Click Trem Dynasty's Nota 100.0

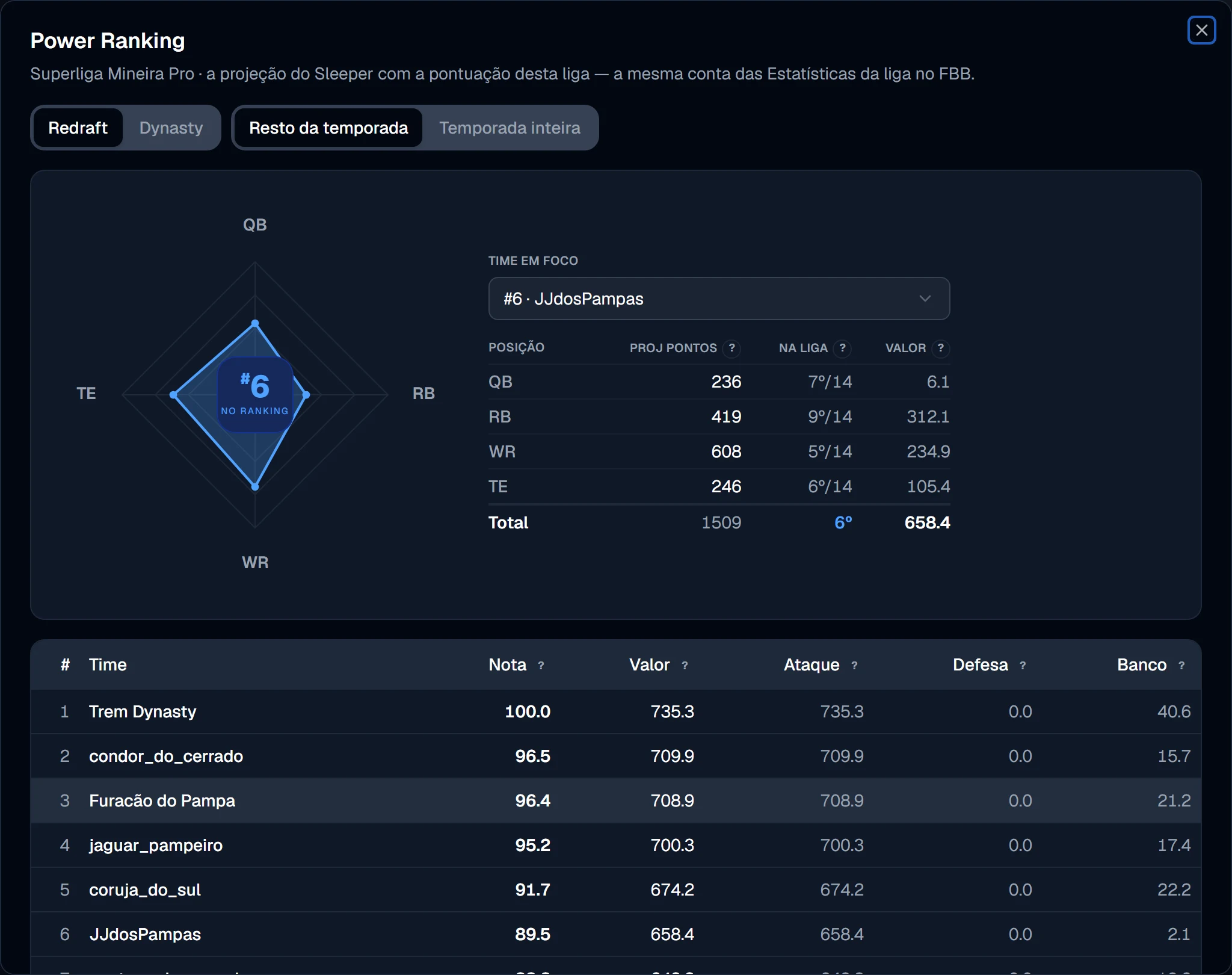[x=528, y=711]
